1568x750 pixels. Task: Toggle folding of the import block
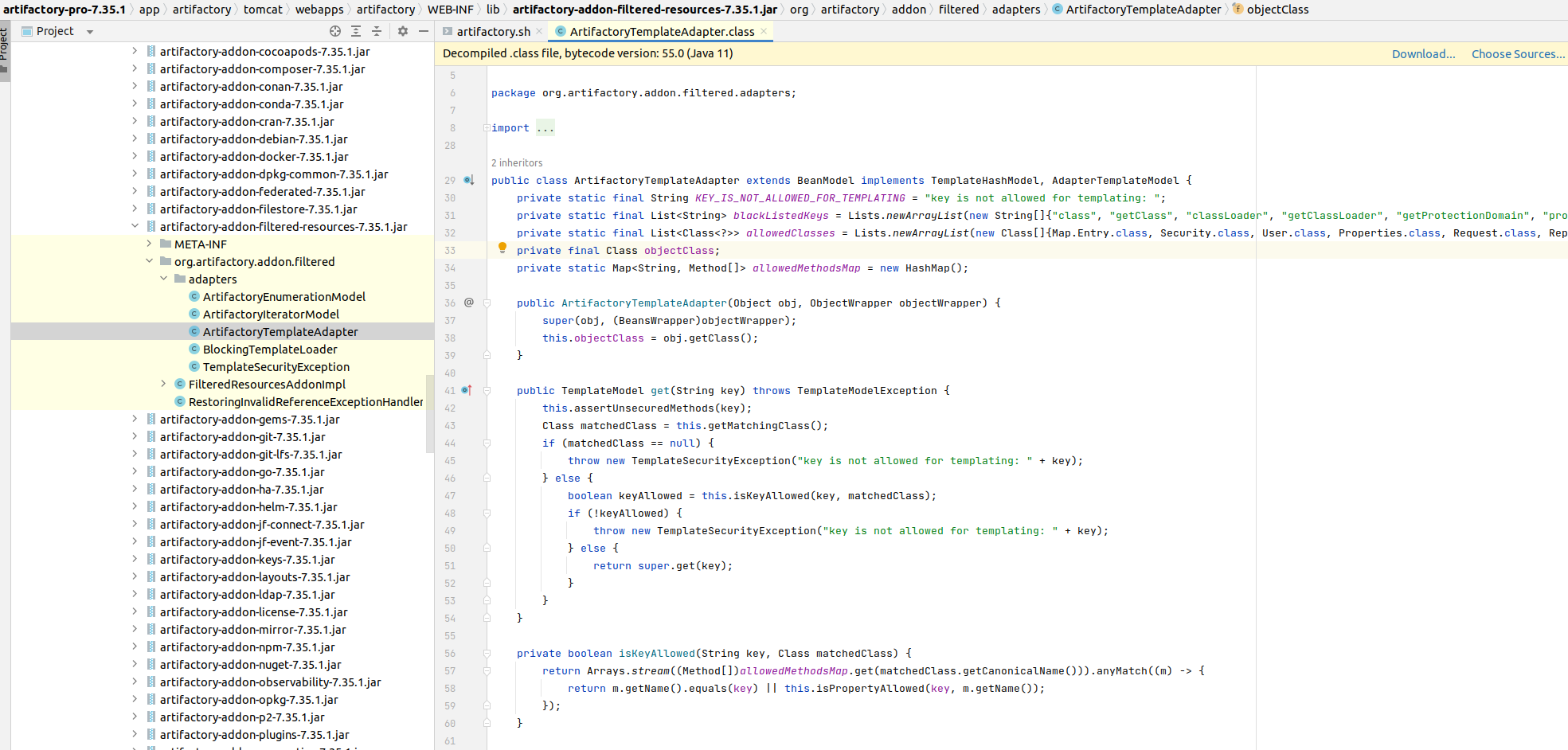(x=486, y=128)
